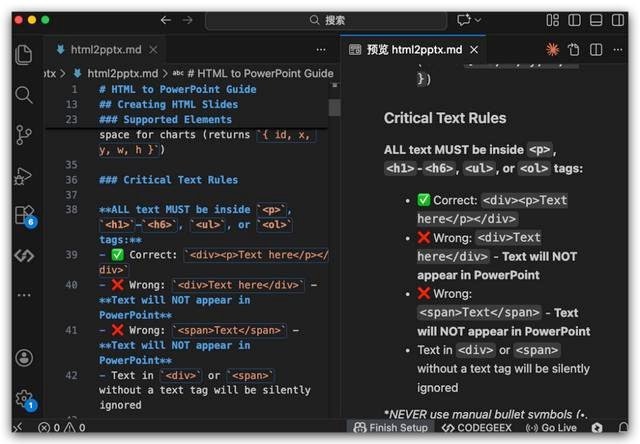Image resolution: width=640 pixels, height=444 pixels.
Task: Open the Accounts icon in activity bar
Action: tap(24, 358)
